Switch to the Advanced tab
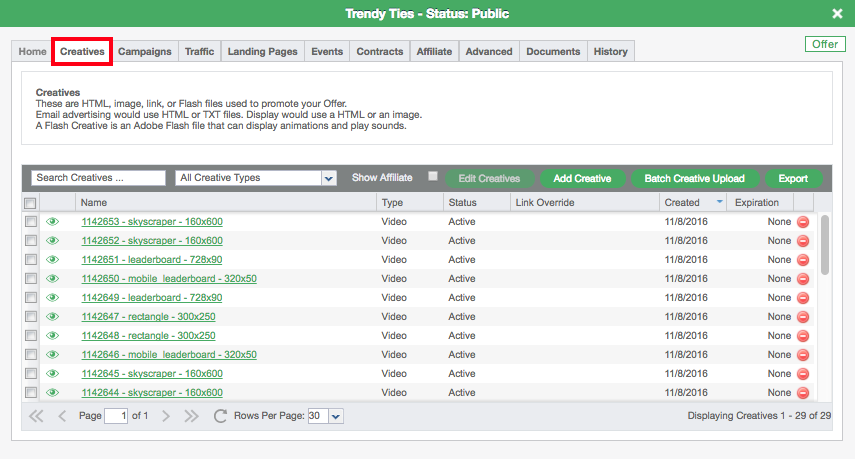 coord(489,51)
